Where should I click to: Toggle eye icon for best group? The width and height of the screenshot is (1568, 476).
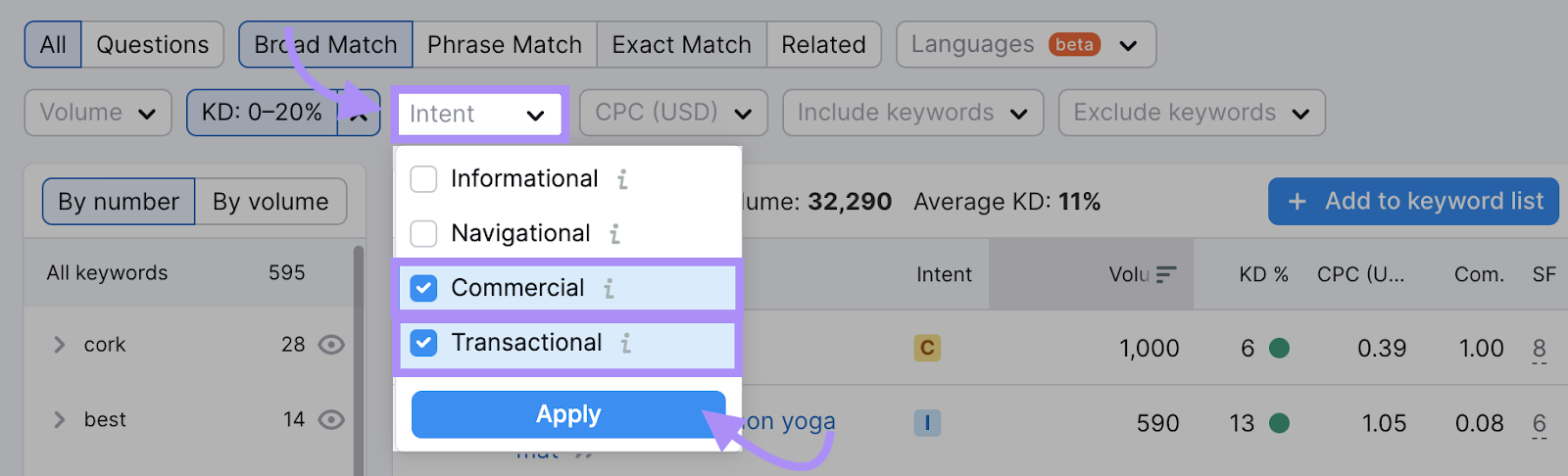(x=331, y=420)
